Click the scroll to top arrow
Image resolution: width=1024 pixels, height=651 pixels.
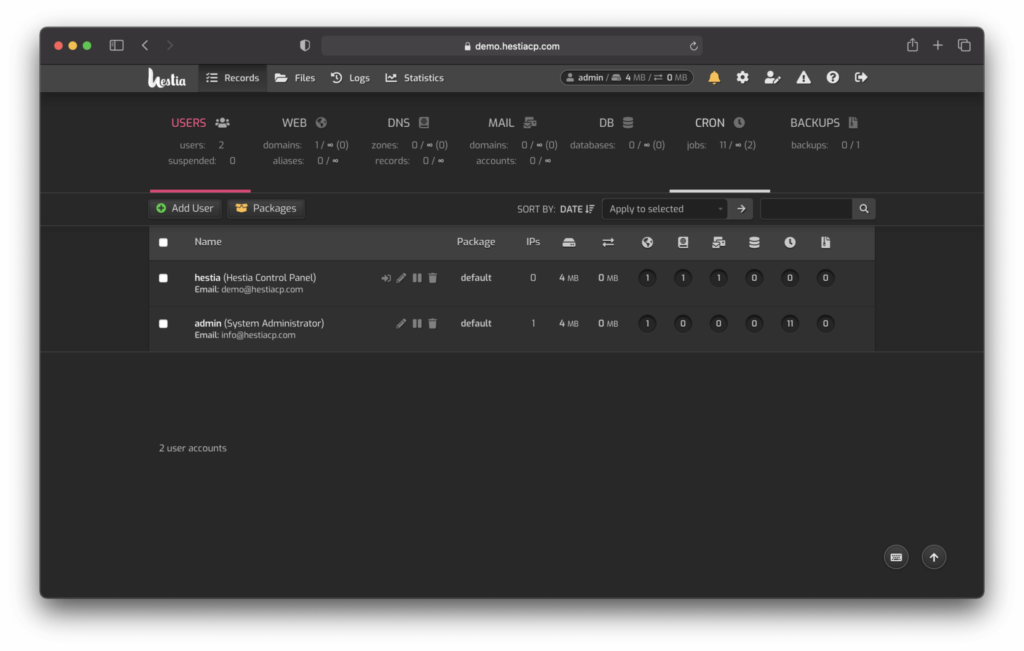(x=934, y=557)
